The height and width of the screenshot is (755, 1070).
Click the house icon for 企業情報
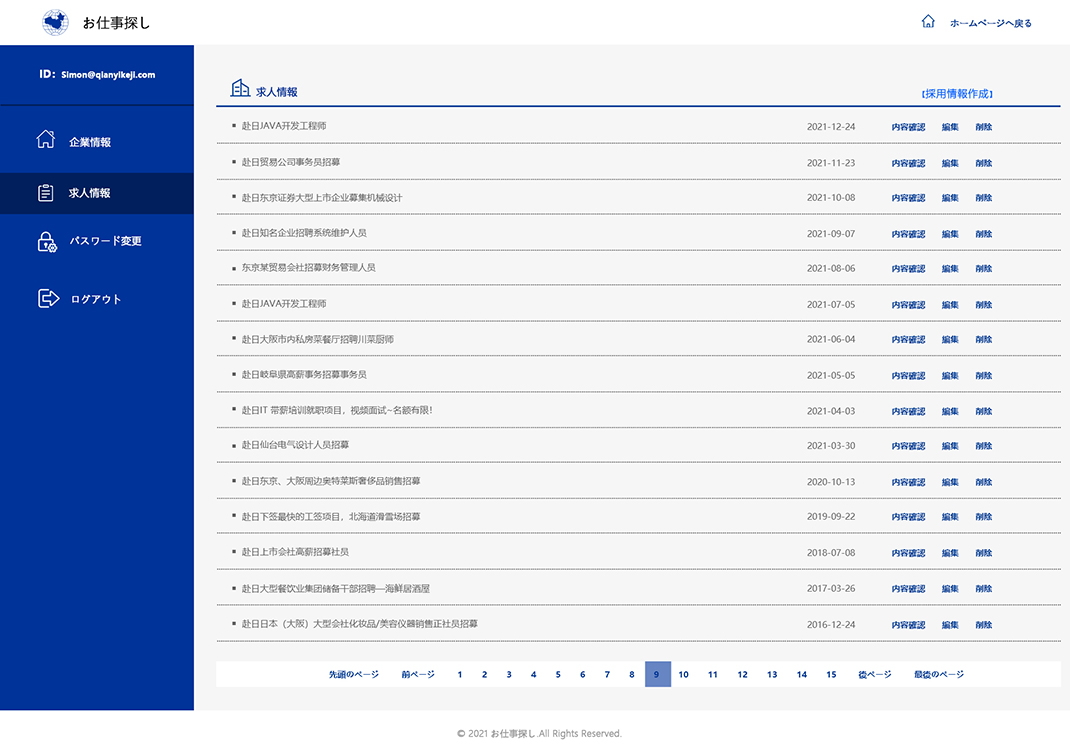coord(46,140)
